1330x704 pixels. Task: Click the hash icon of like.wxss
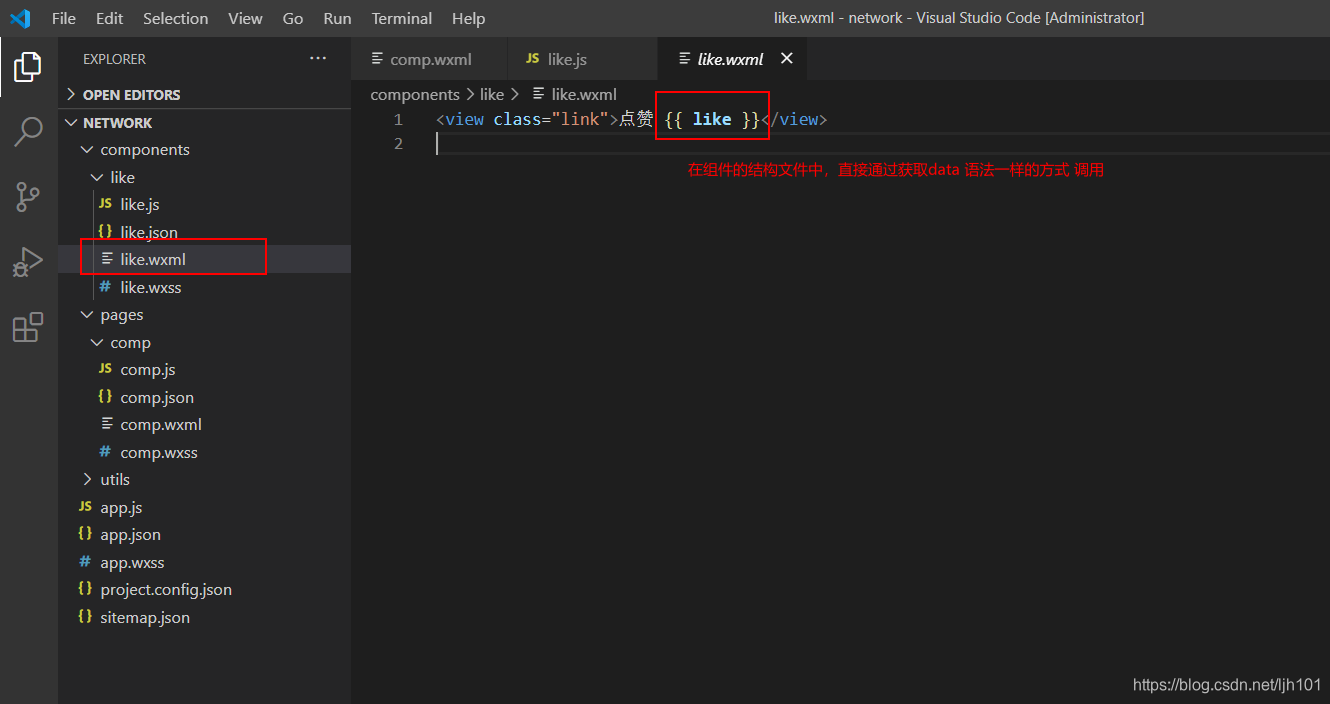105,287
